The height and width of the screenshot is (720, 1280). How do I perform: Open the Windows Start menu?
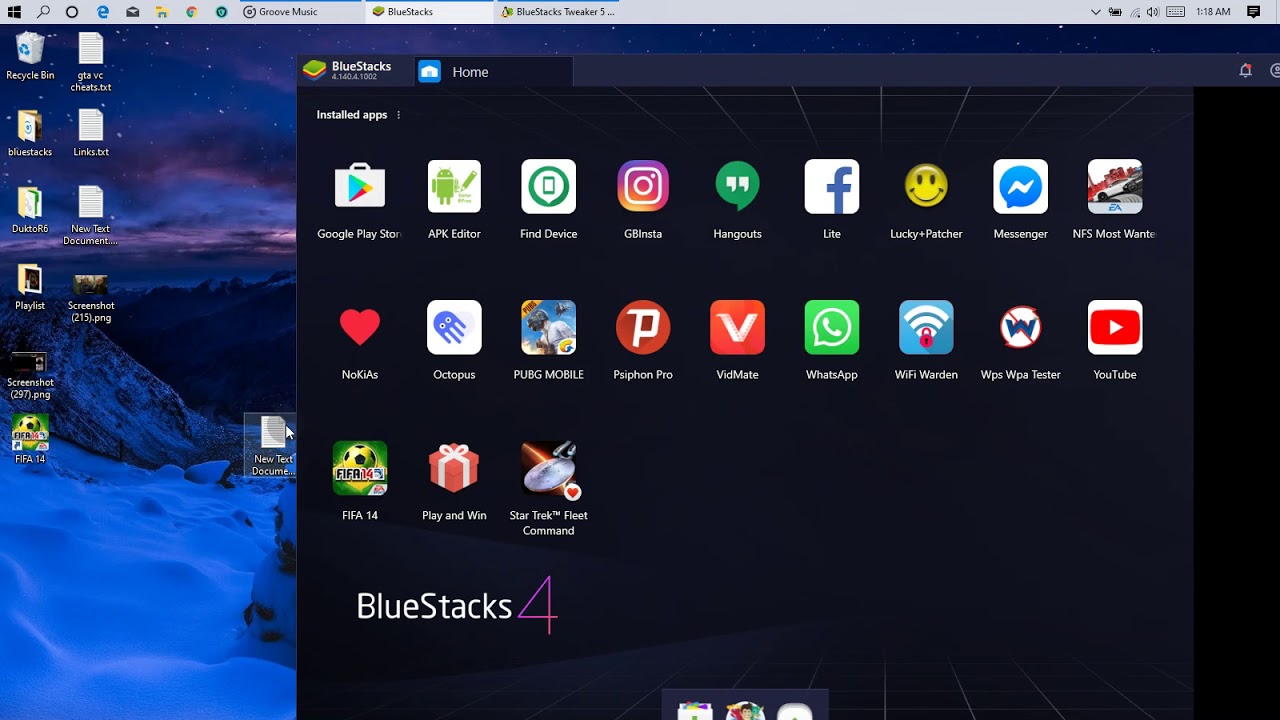(14, 12)
